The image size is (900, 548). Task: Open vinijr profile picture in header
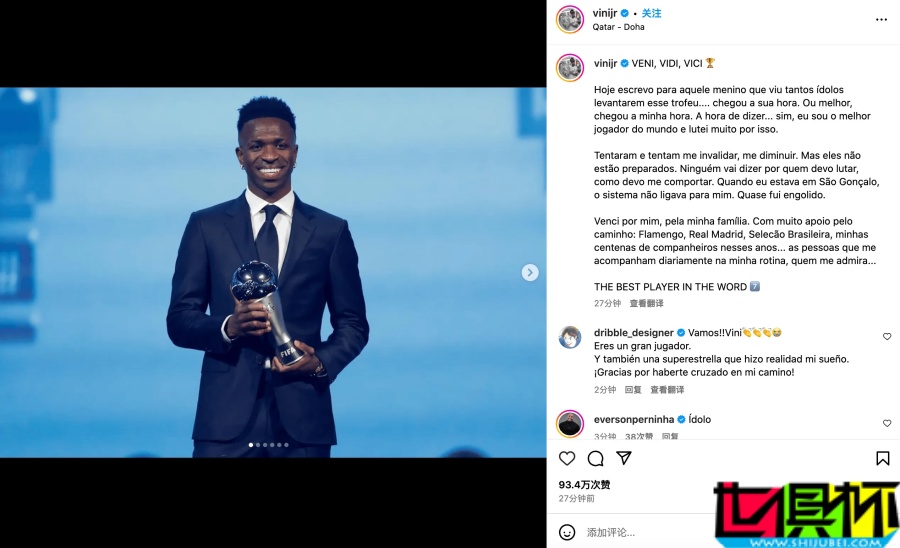pos(570,20)
